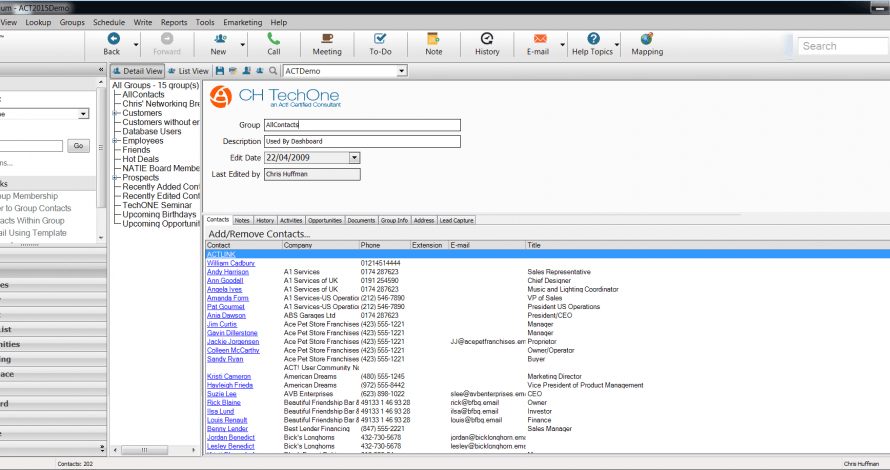Click the Back arrow toolbar icon
This screenshot has width=890, height=470.
[x=114, y=39]
